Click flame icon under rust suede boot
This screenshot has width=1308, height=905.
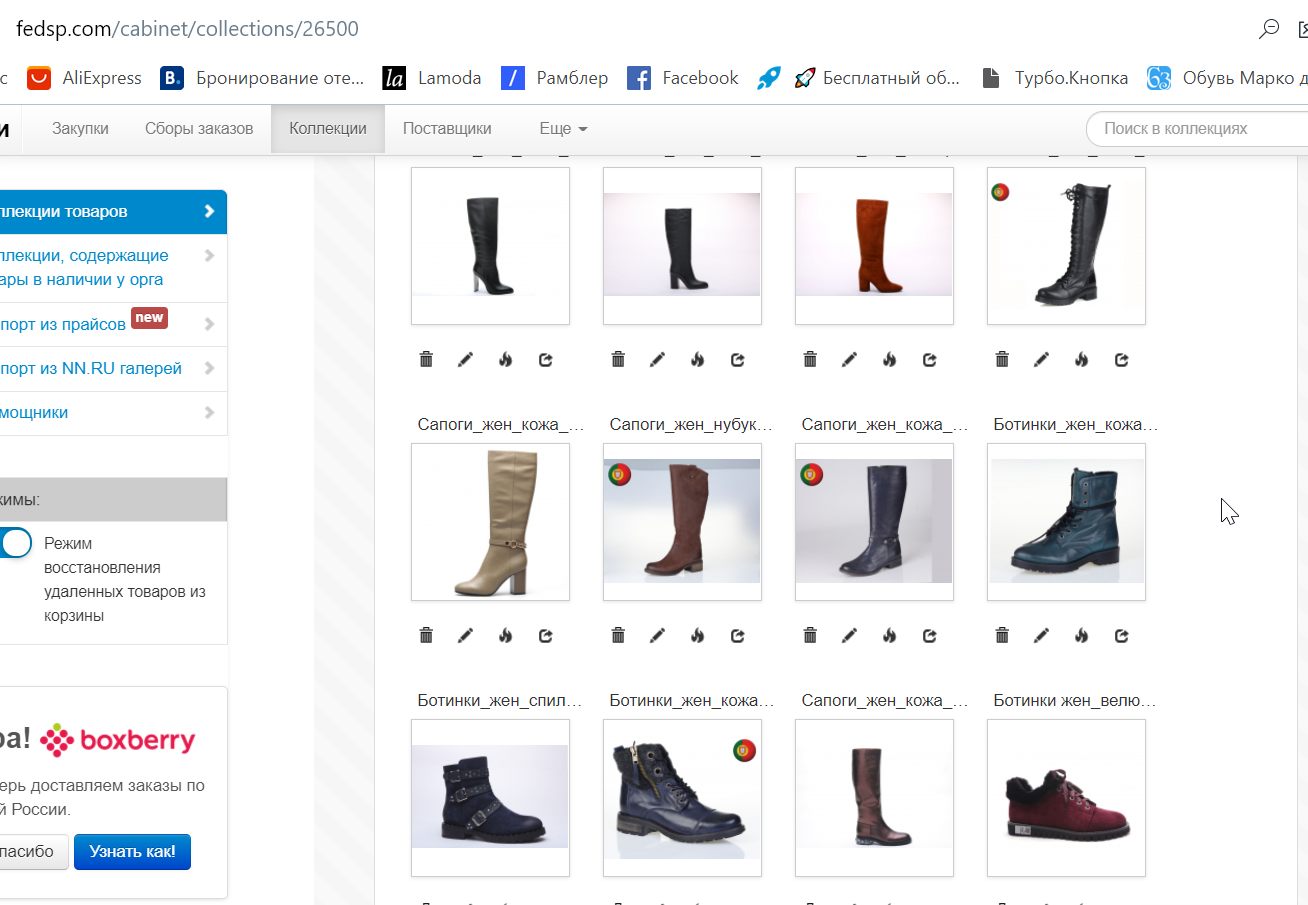click(x=889, y=360)
